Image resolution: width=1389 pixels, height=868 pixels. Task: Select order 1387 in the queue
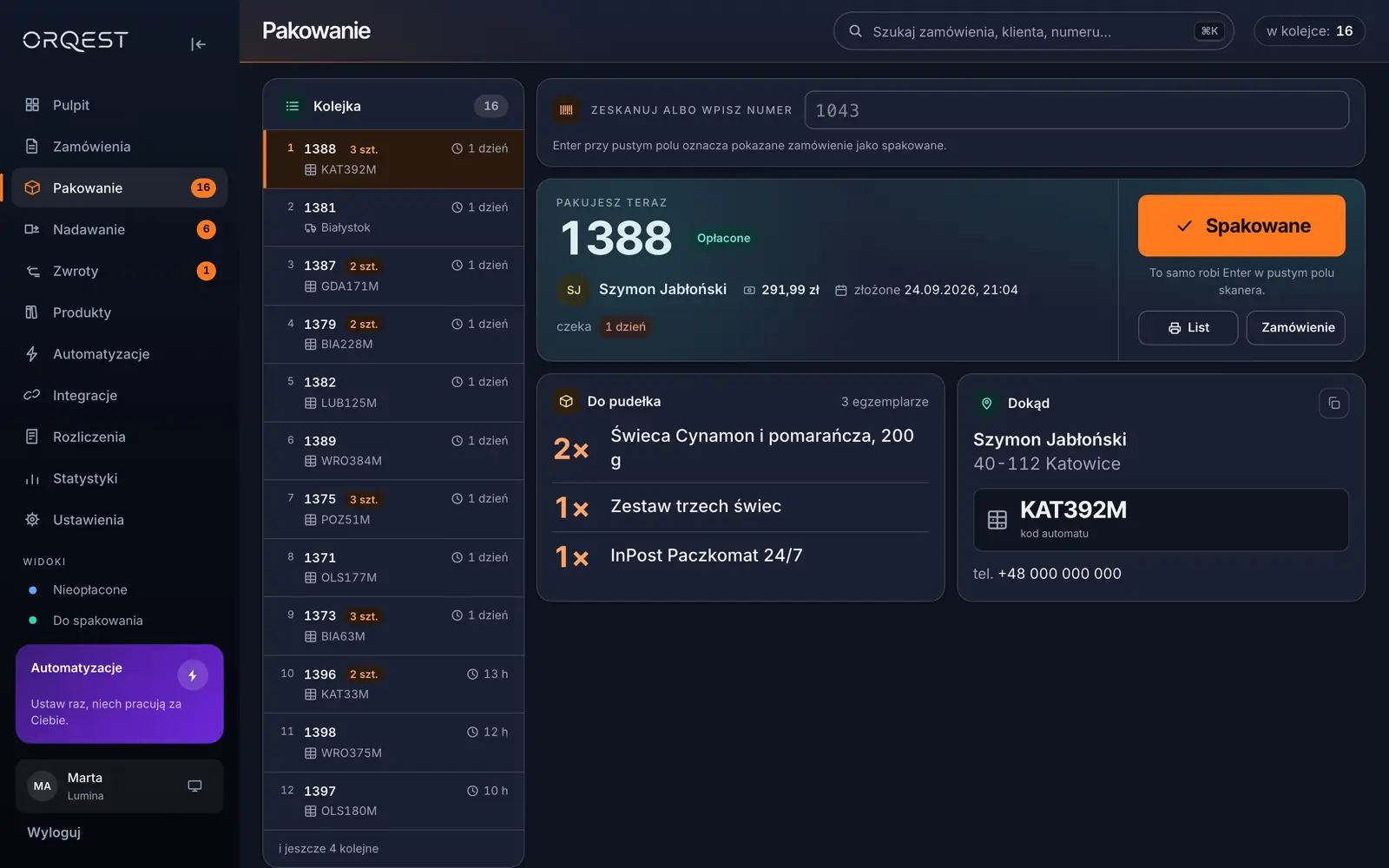[393, 276]
